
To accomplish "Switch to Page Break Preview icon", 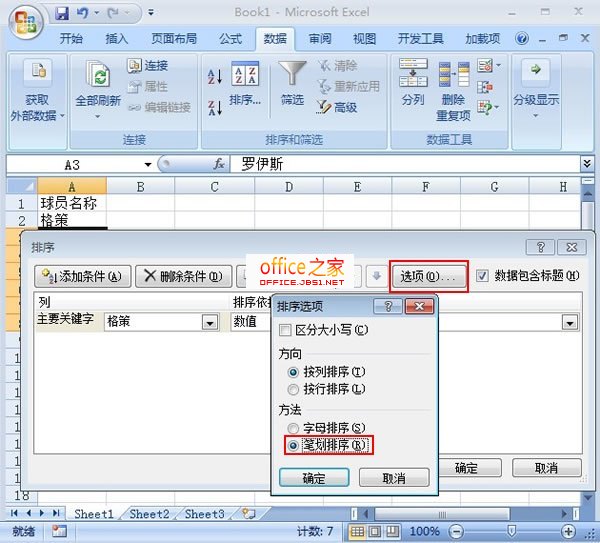I will (x=392, y=531).
